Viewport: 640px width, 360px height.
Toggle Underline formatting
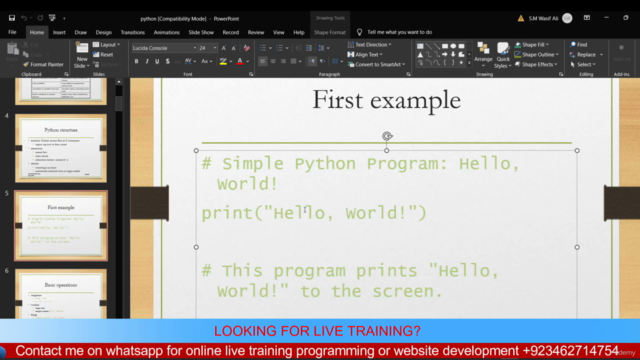pos(157,61)
